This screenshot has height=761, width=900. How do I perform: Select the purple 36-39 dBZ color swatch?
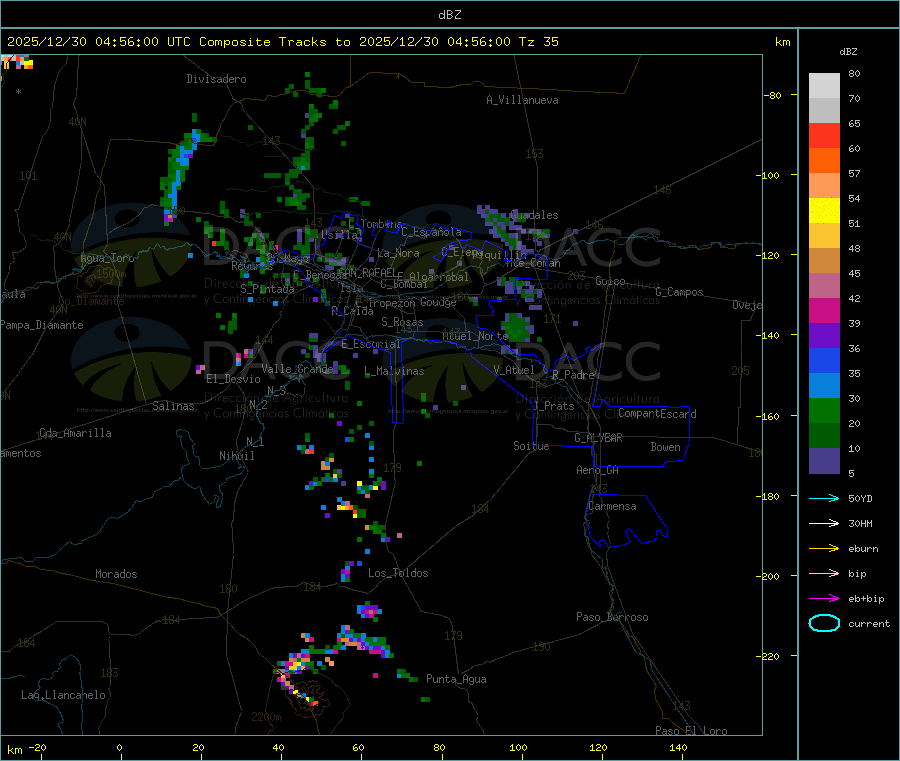[824, 336]
